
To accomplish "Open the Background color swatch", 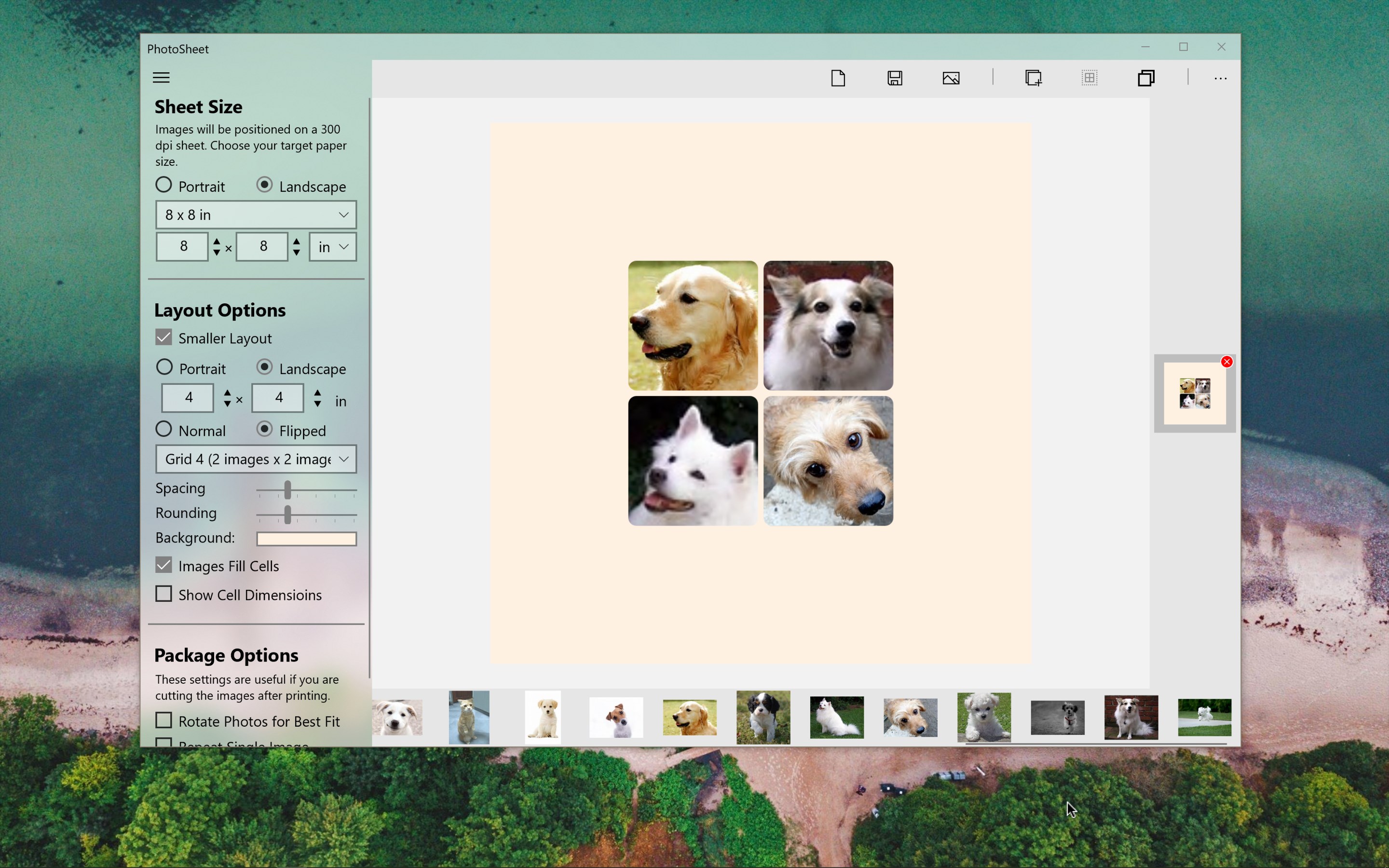I will tap(307, 539).
